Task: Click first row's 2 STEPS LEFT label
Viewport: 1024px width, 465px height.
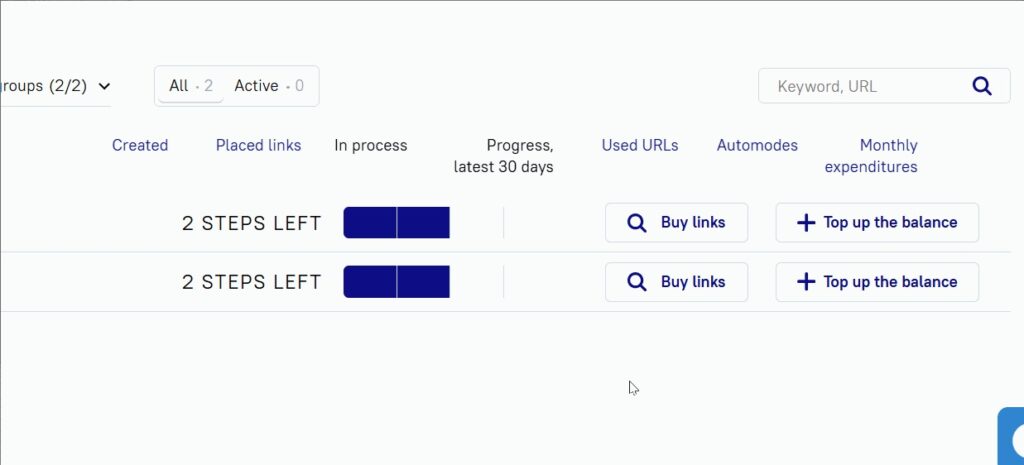Action: pyautogui.click(x=252, y=223)
